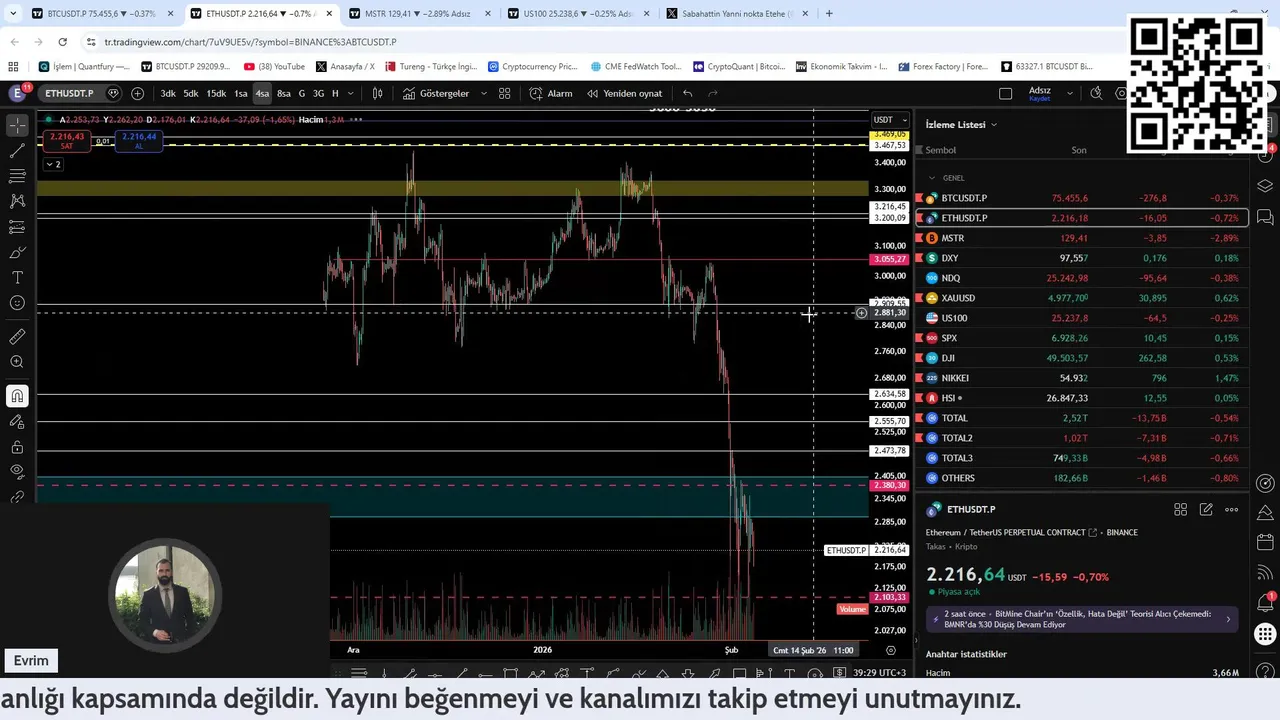Image resolution: width=1280 pixels, height=720 pixels.
Task: Click the AL buy button
Action: point(139,140)
